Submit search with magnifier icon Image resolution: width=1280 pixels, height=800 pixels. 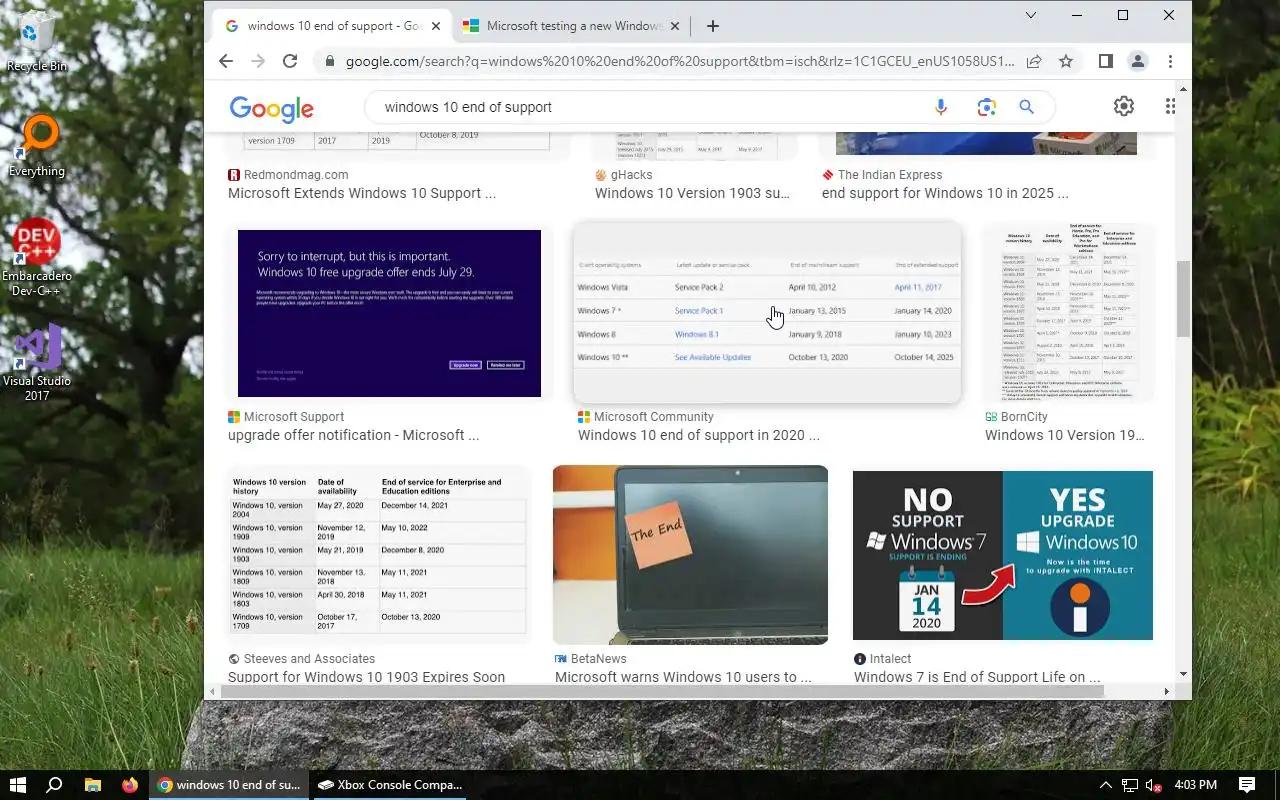(x=1026, y=107)
